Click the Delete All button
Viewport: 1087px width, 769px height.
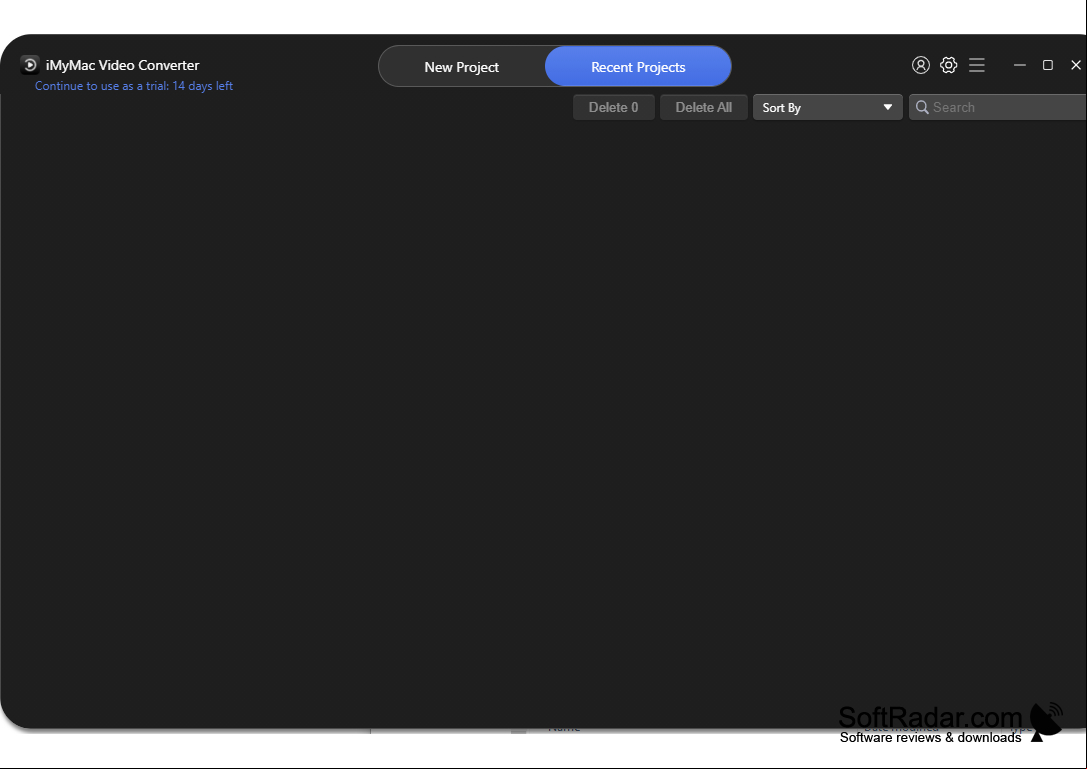coord(704,107)
